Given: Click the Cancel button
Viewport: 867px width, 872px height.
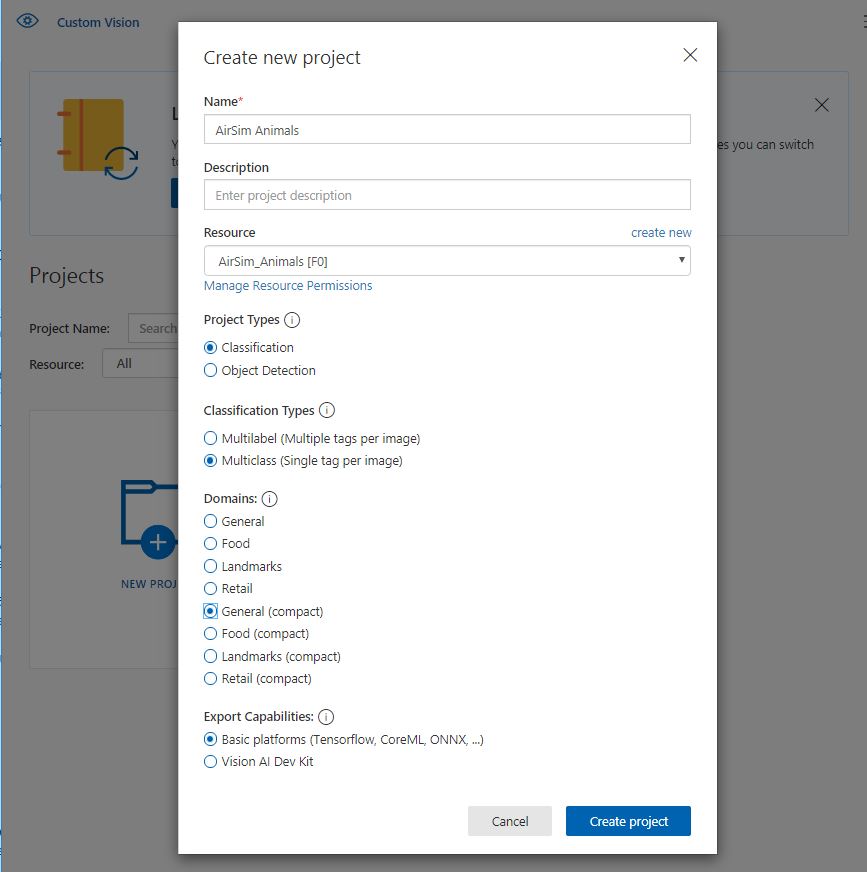Looking at the screenshot, I should click(510, 821).
